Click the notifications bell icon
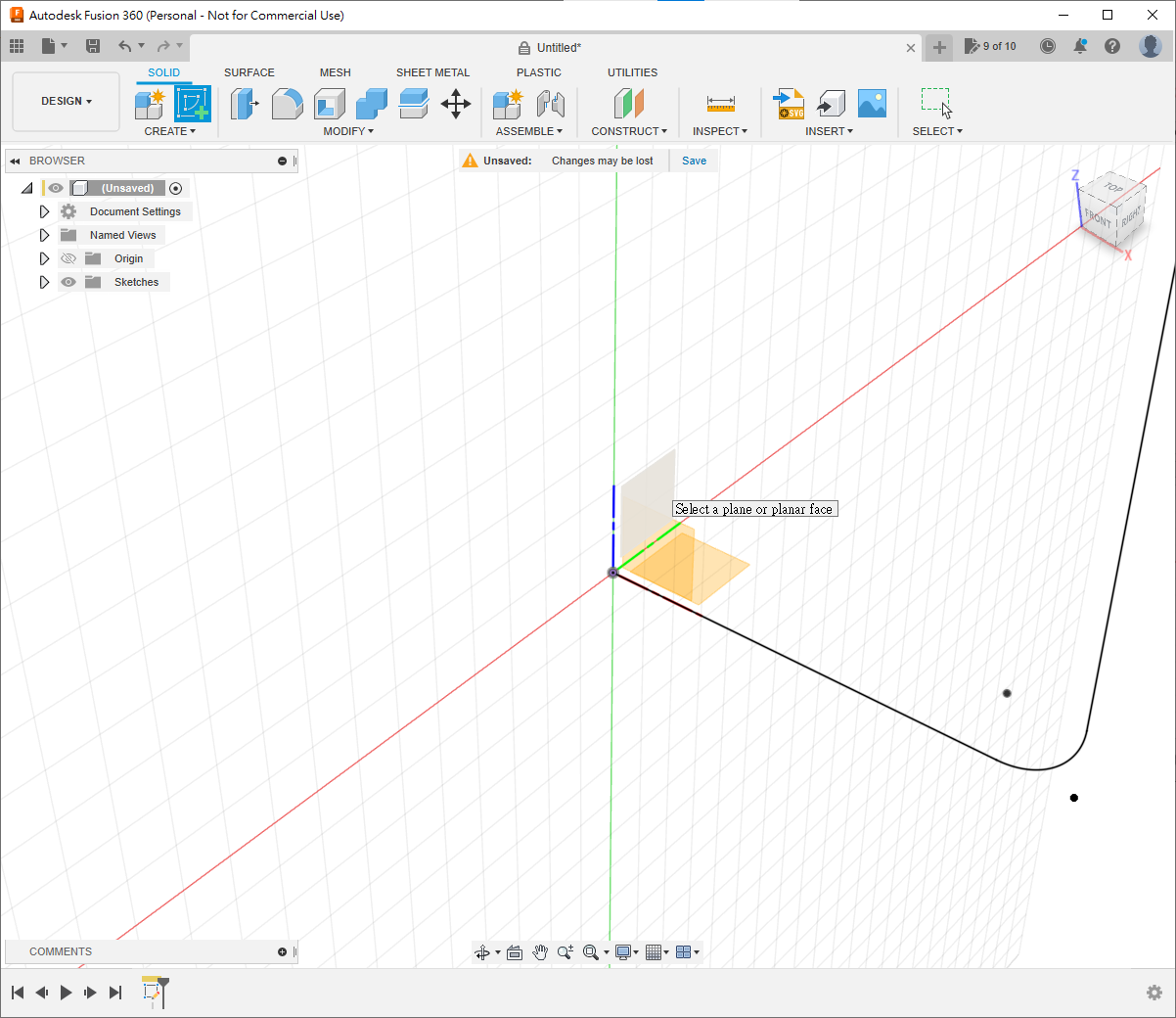The height and width of the screenshot is (1018, 1176). point(1080,46)
